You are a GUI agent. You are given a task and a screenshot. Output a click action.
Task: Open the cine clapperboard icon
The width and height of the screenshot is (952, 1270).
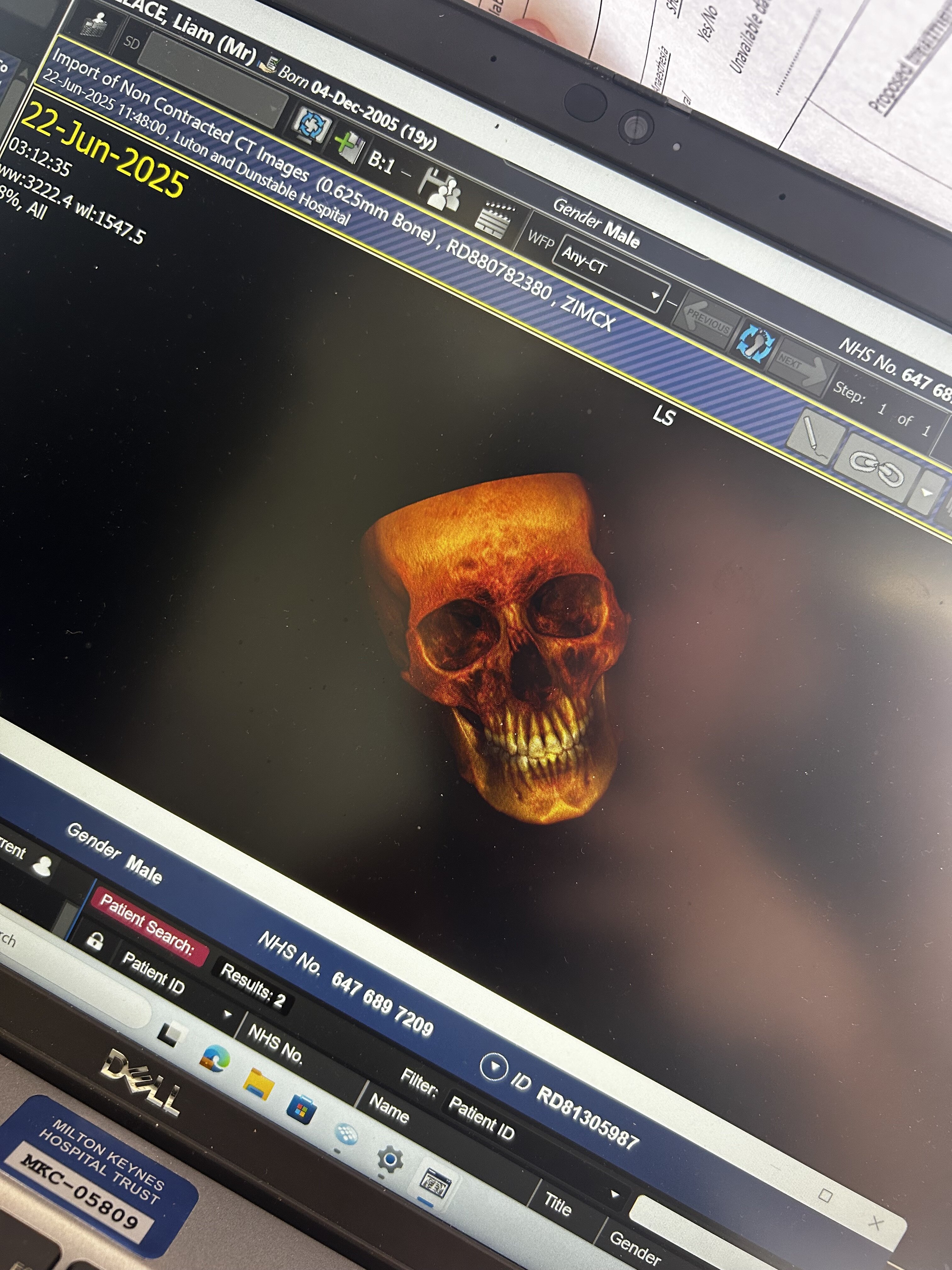point(494,219)
